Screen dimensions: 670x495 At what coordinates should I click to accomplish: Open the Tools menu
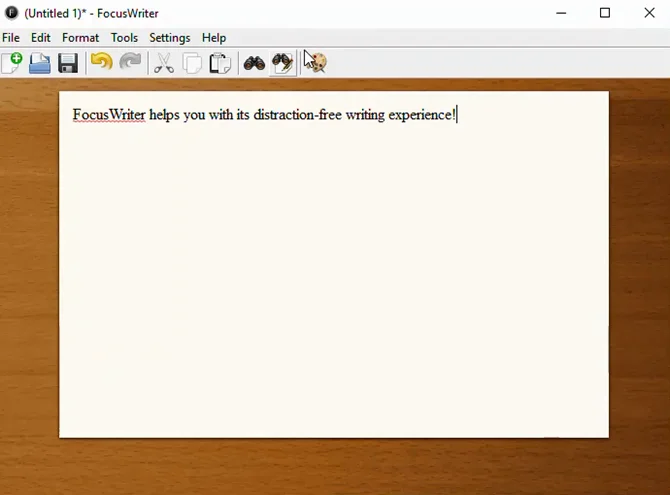(x=125, y=38)
